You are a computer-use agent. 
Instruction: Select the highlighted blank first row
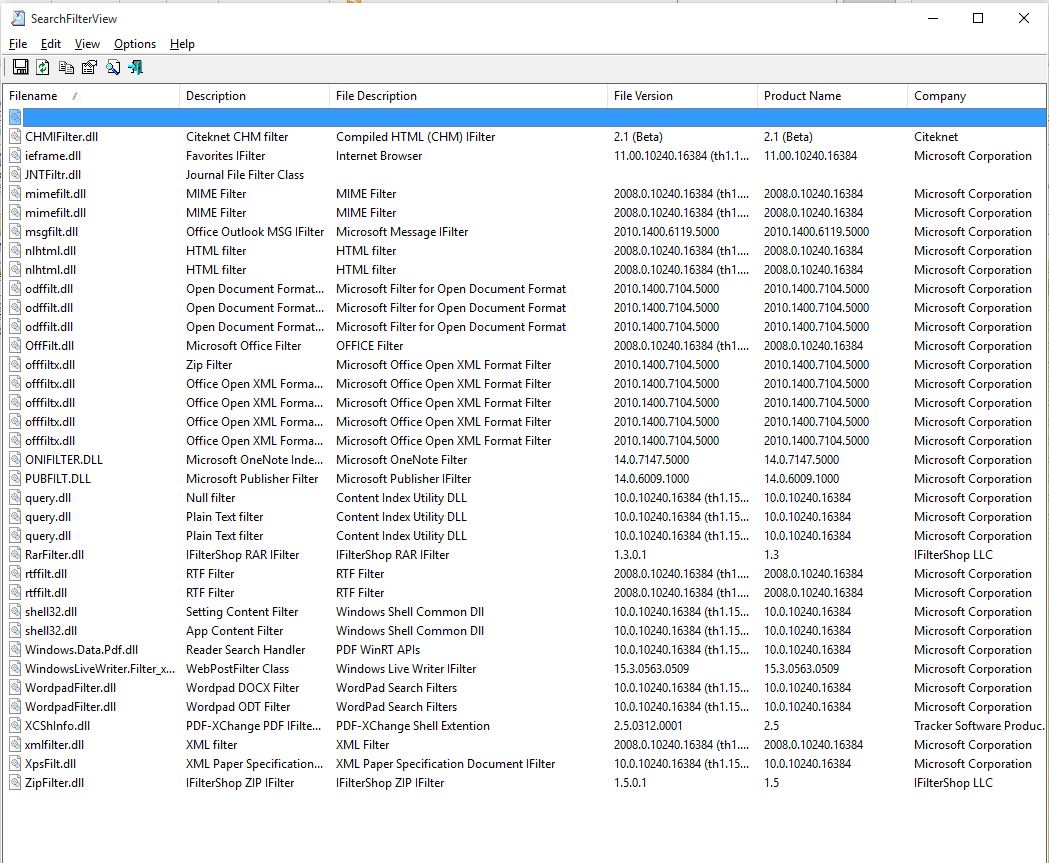pos(500,118)
